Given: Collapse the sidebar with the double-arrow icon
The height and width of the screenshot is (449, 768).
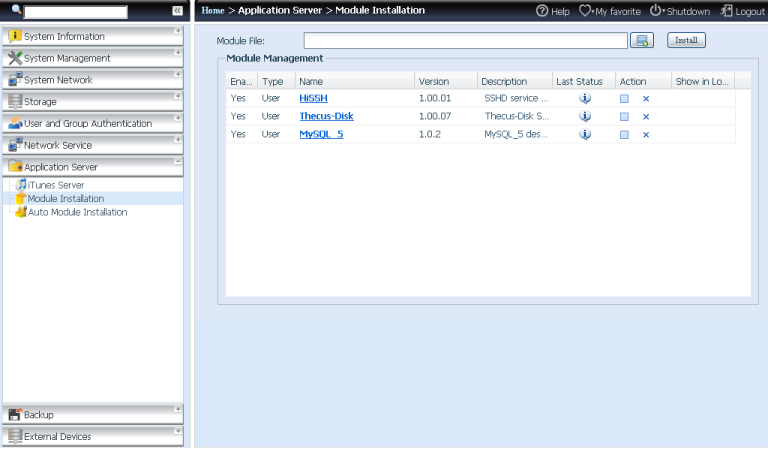Looking at the screenshot, I should [x=177, y=11].
